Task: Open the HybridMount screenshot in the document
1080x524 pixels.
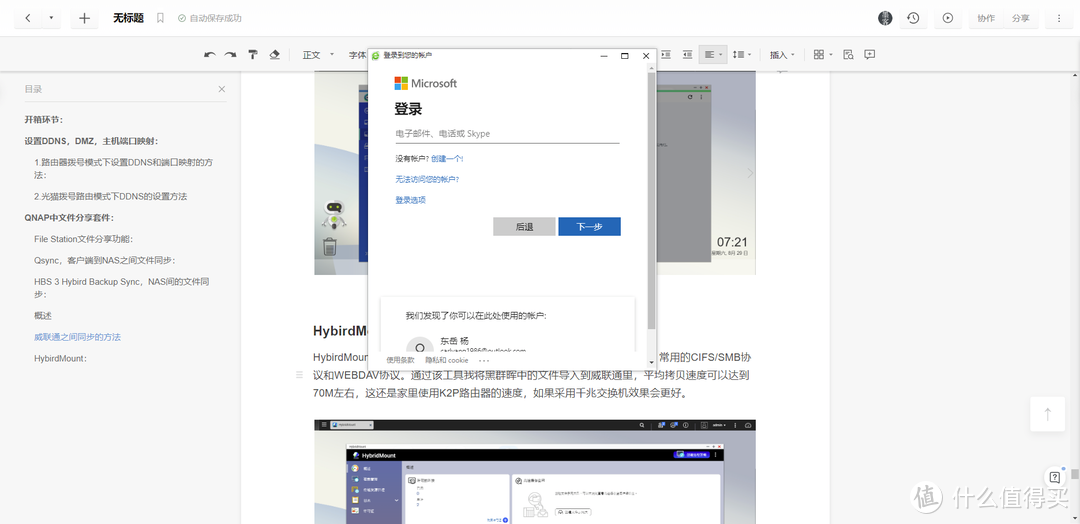Action: pos(535,472)
